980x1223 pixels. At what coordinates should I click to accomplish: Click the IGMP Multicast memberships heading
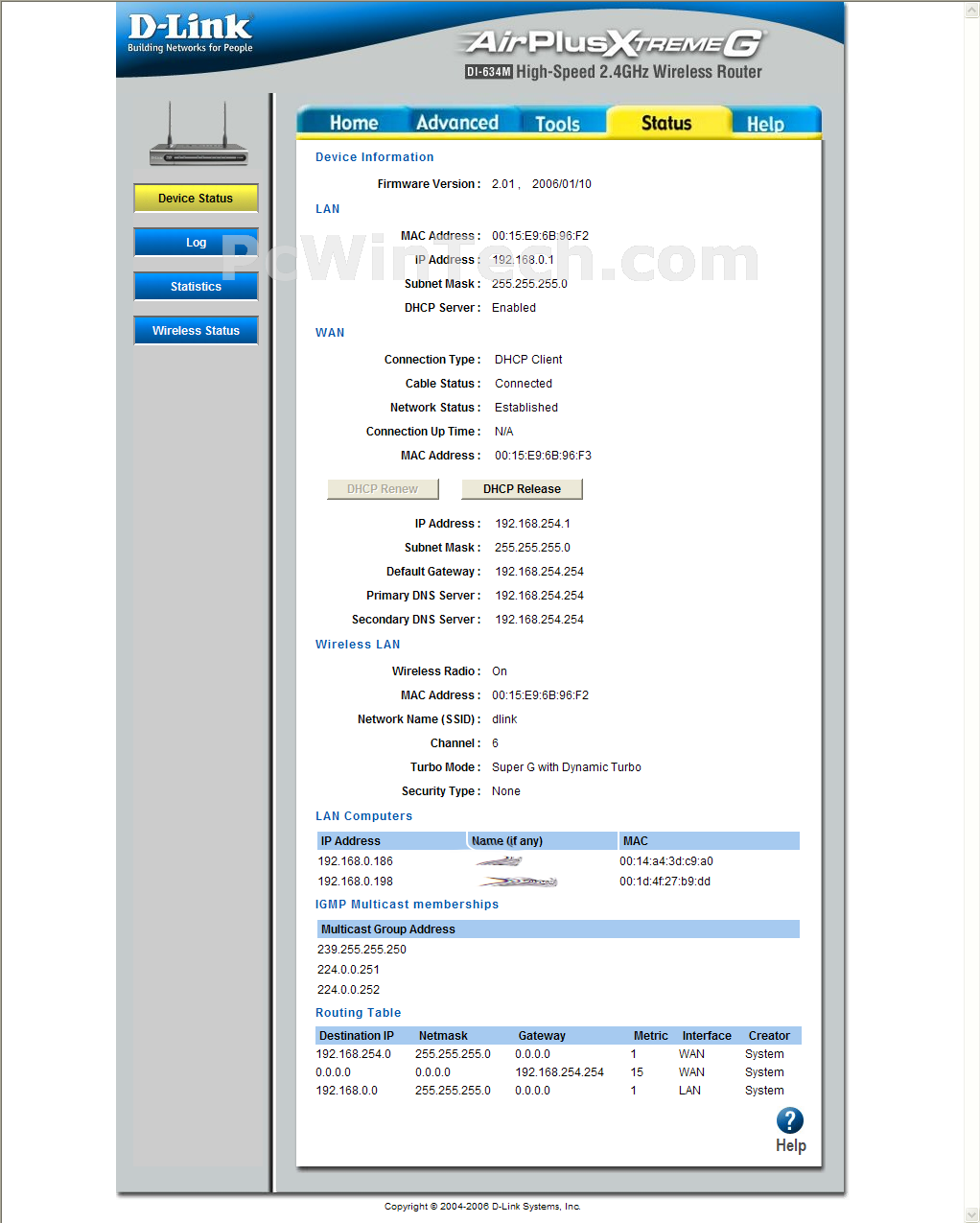[408, 905]
